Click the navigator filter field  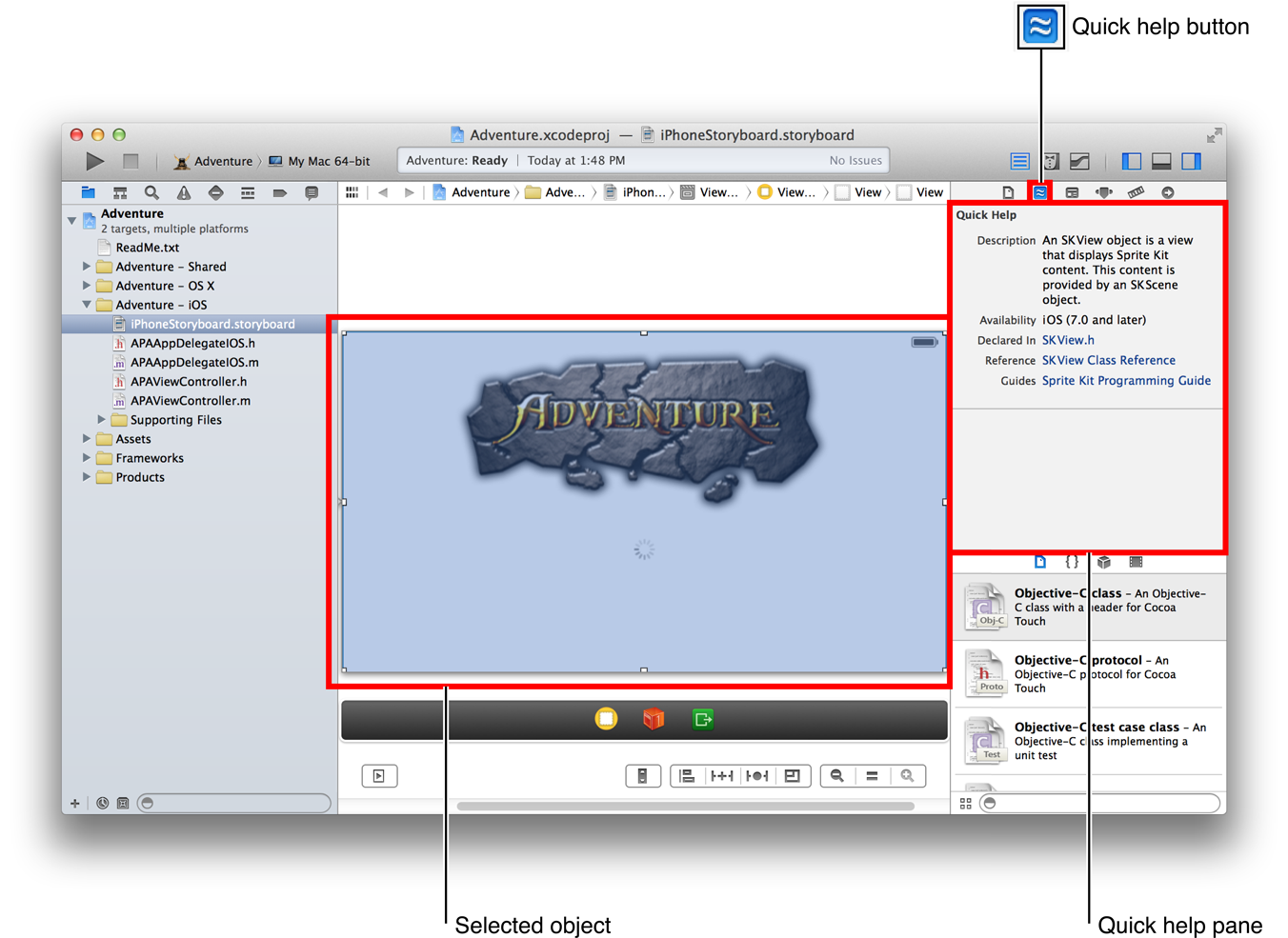(x=234, y=804)
